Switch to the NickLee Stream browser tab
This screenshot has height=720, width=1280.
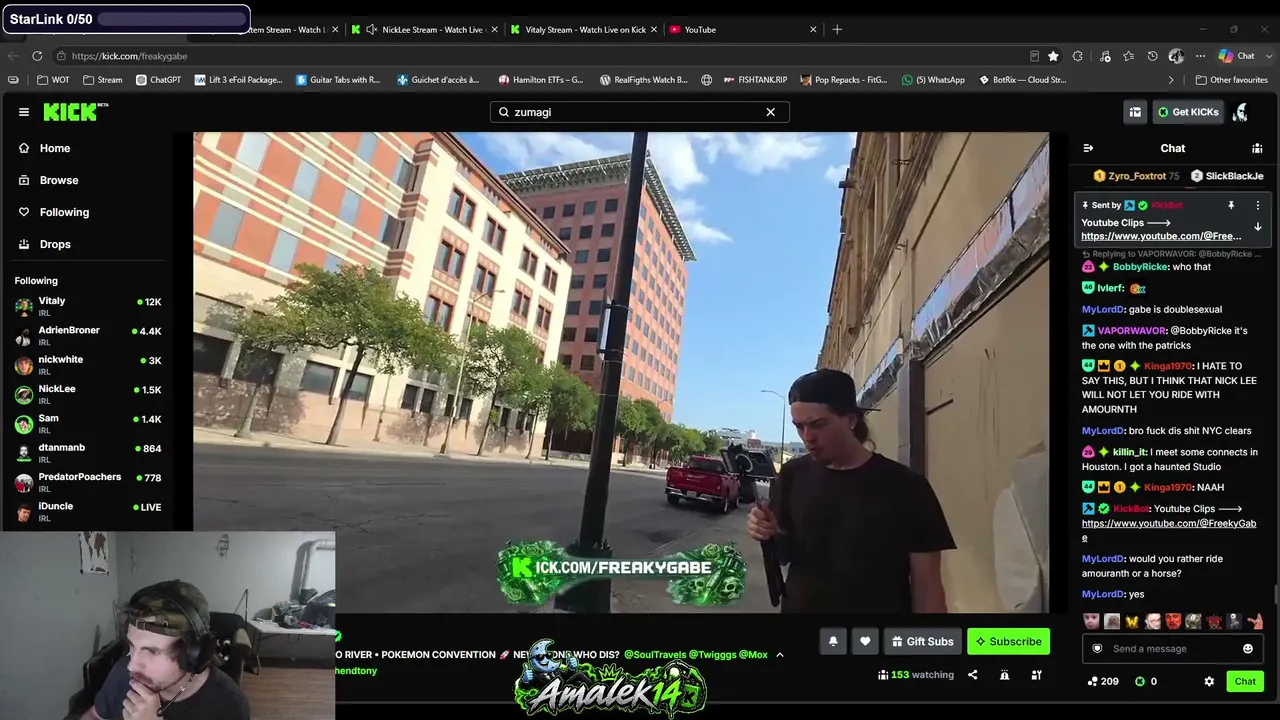(x=424, y=29)
